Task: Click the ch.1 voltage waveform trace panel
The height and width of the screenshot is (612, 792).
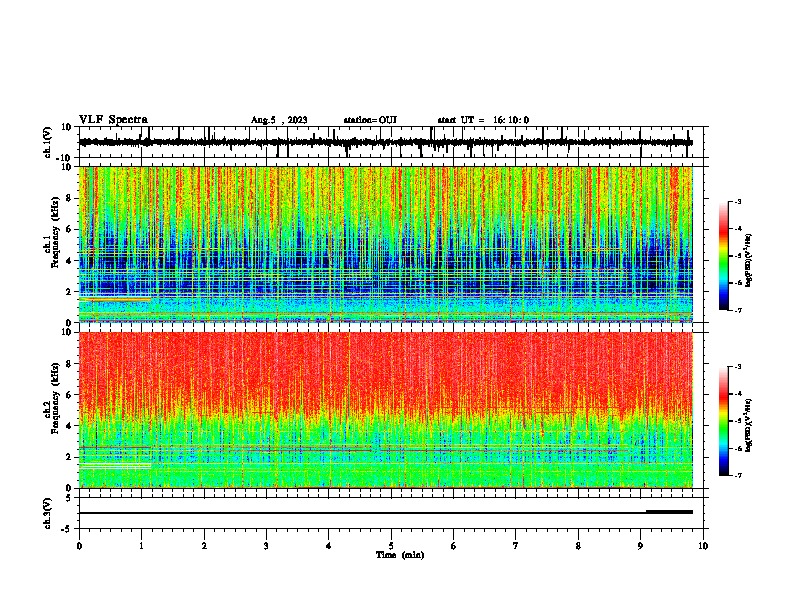Action: tap(393, 142)
